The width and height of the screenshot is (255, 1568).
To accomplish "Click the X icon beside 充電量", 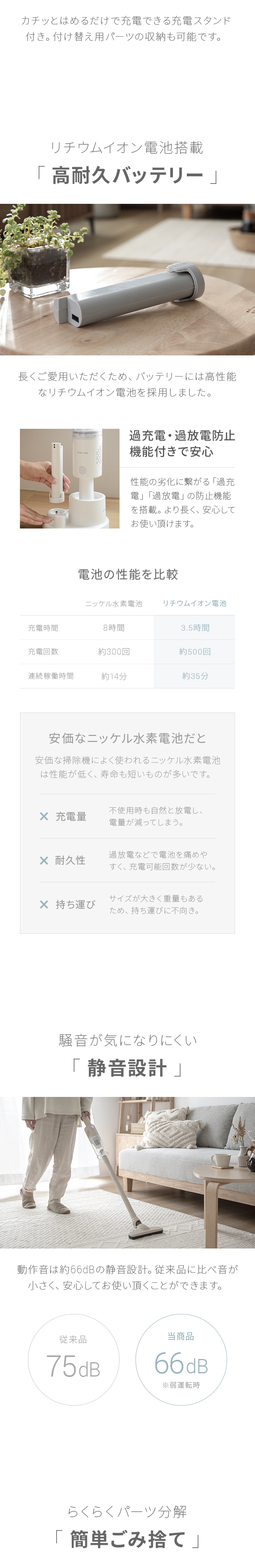I will 44,816.
